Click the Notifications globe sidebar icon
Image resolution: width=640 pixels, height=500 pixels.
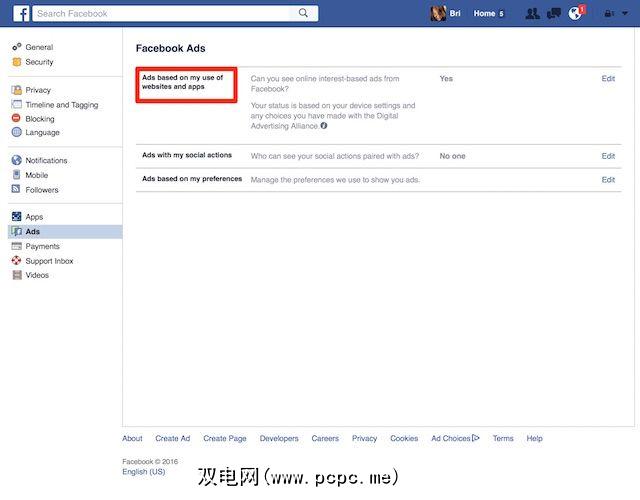point(16,160)
